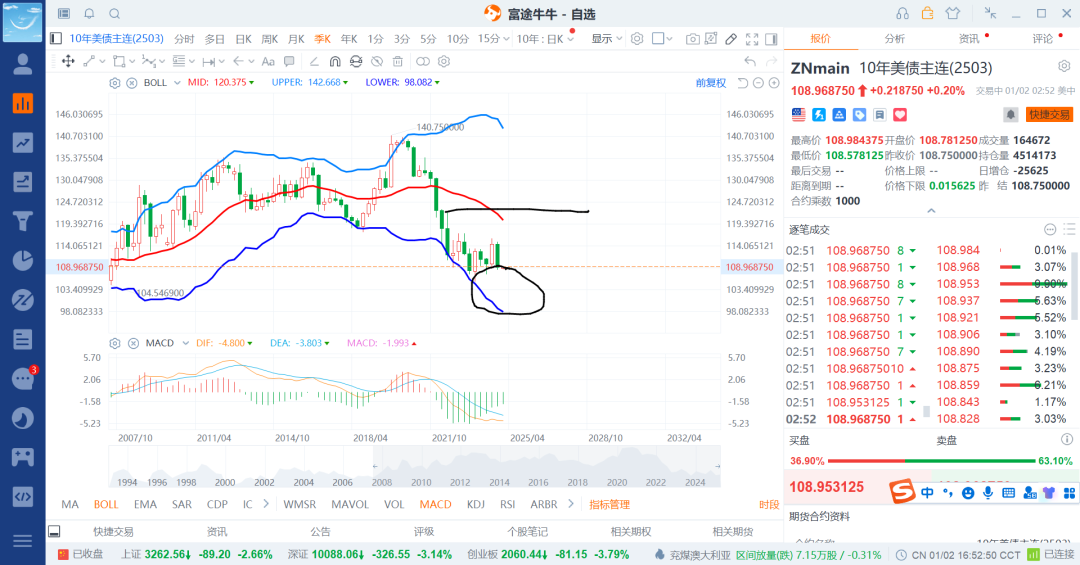Switch to the 分析 tab
The width and height of the screenshot is (1080, 565).
pyautogui.click(x=894, y=39)
